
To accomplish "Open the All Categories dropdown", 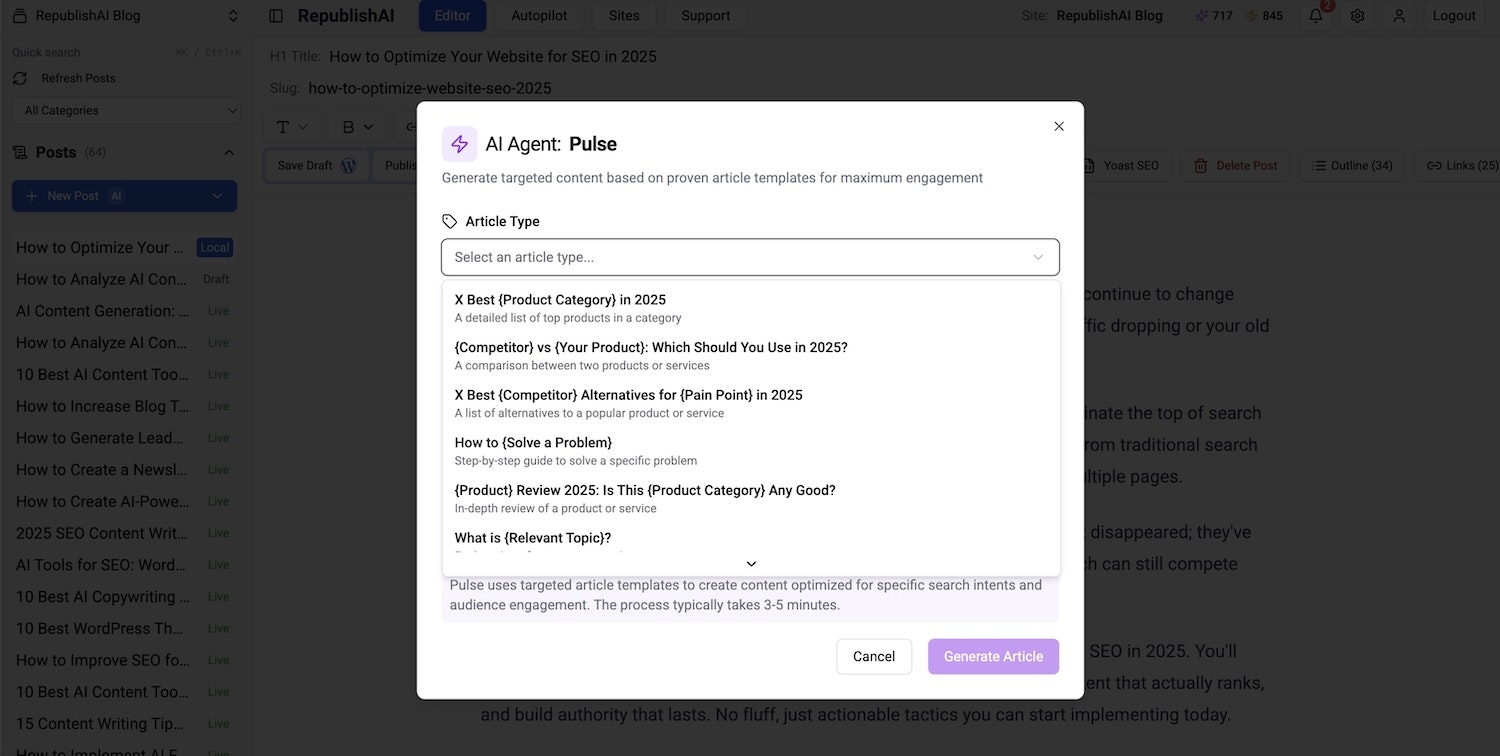I will point(126,110).
